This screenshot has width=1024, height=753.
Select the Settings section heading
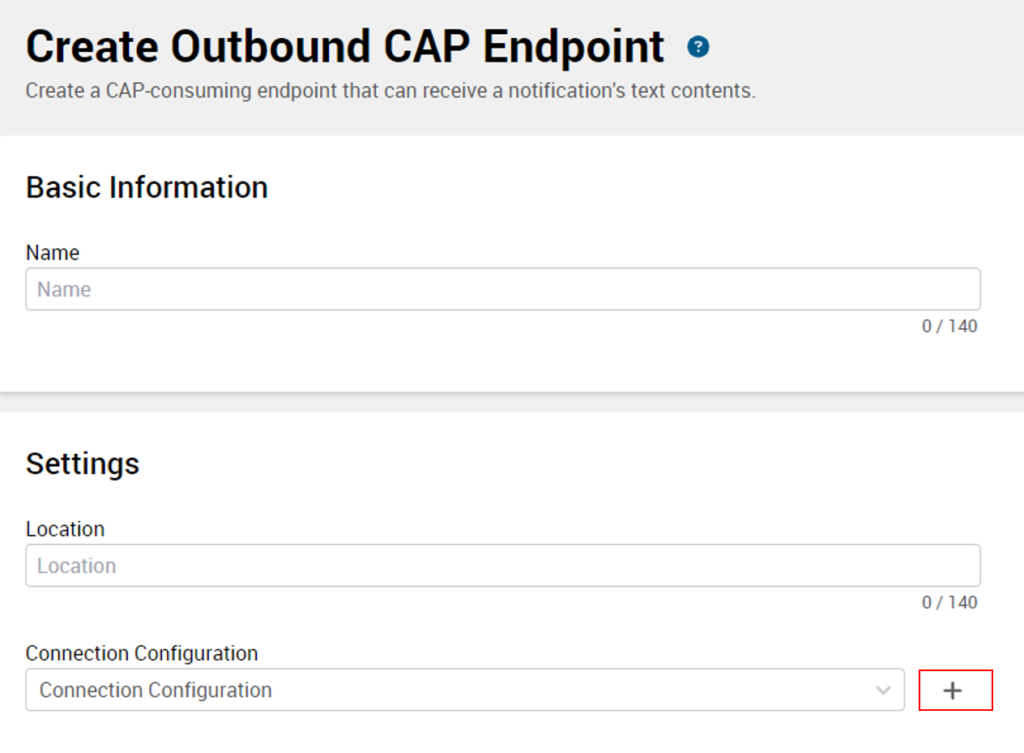tap(82, 464)
